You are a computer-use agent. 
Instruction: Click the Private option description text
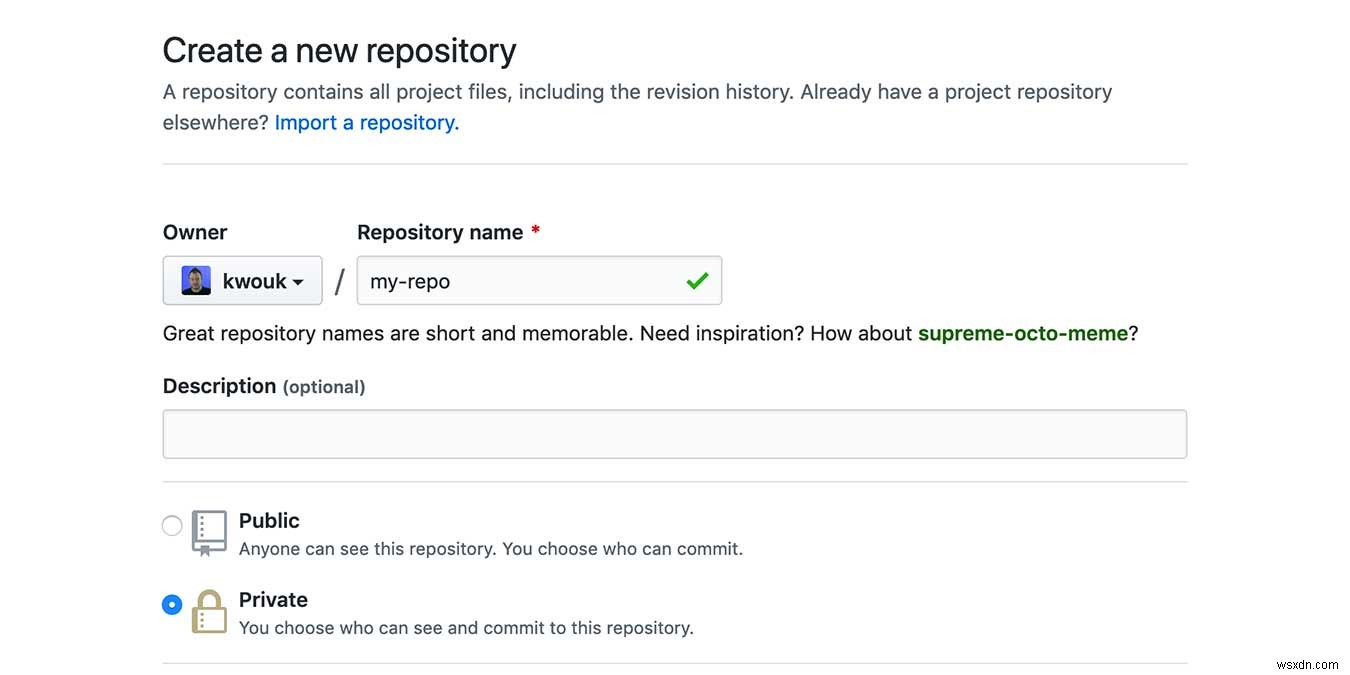466,627
